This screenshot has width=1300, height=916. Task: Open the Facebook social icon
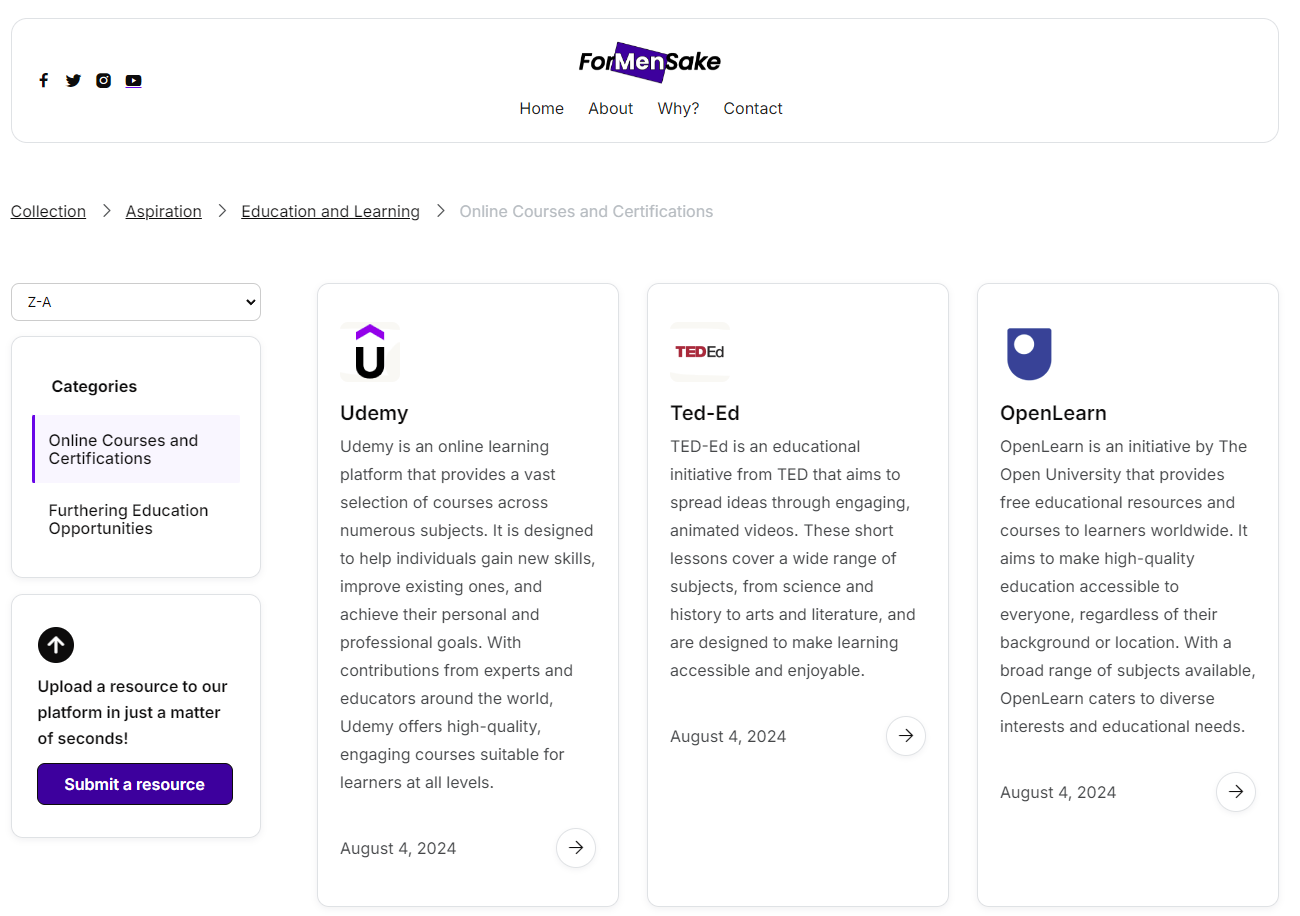click(x=43, y=81)
